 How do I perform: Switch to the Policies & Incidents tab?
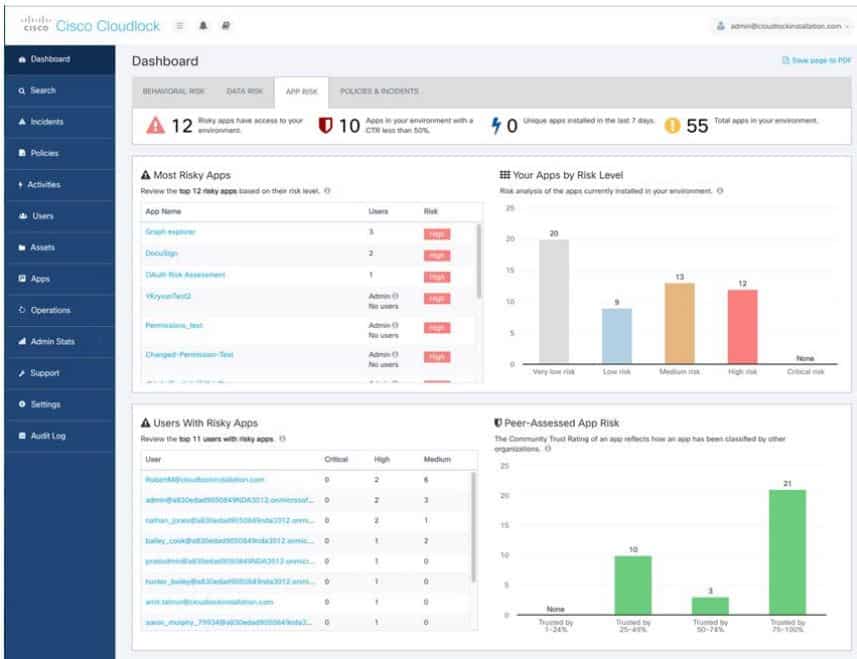click(379, 91)
